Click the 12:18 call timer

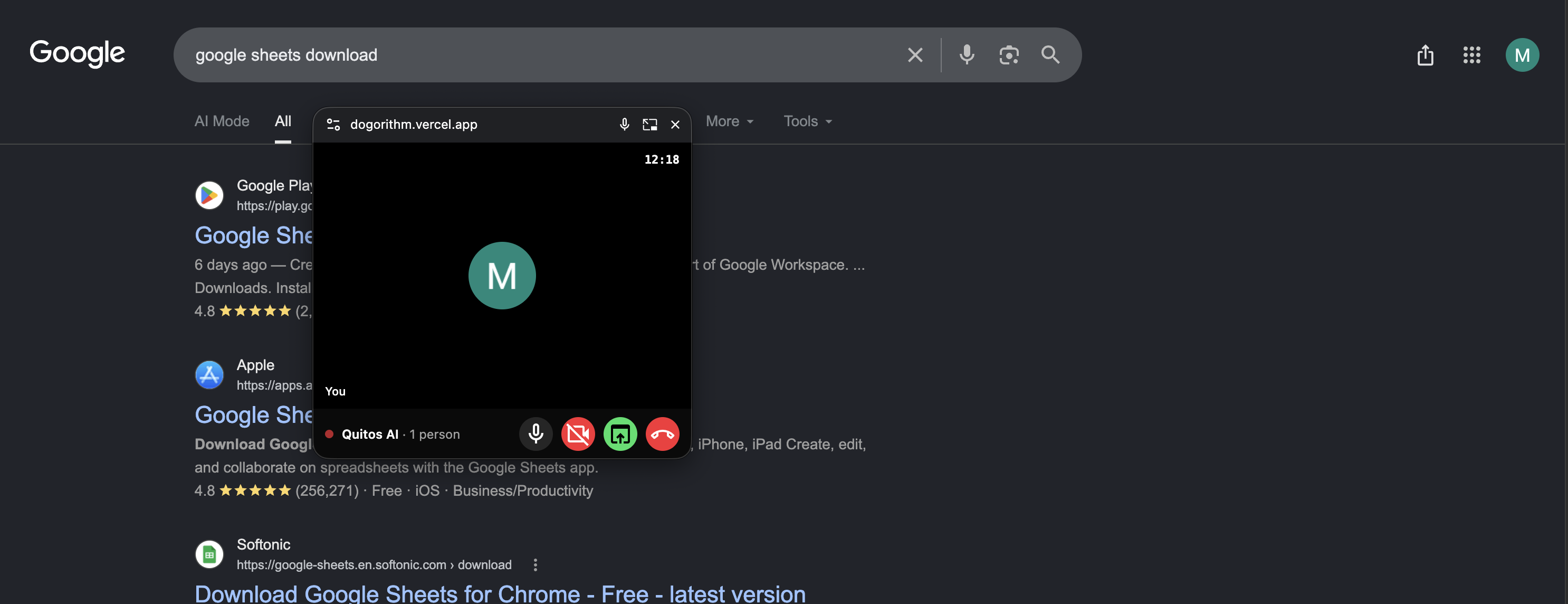pyautogui.click(x=662, y=159)
